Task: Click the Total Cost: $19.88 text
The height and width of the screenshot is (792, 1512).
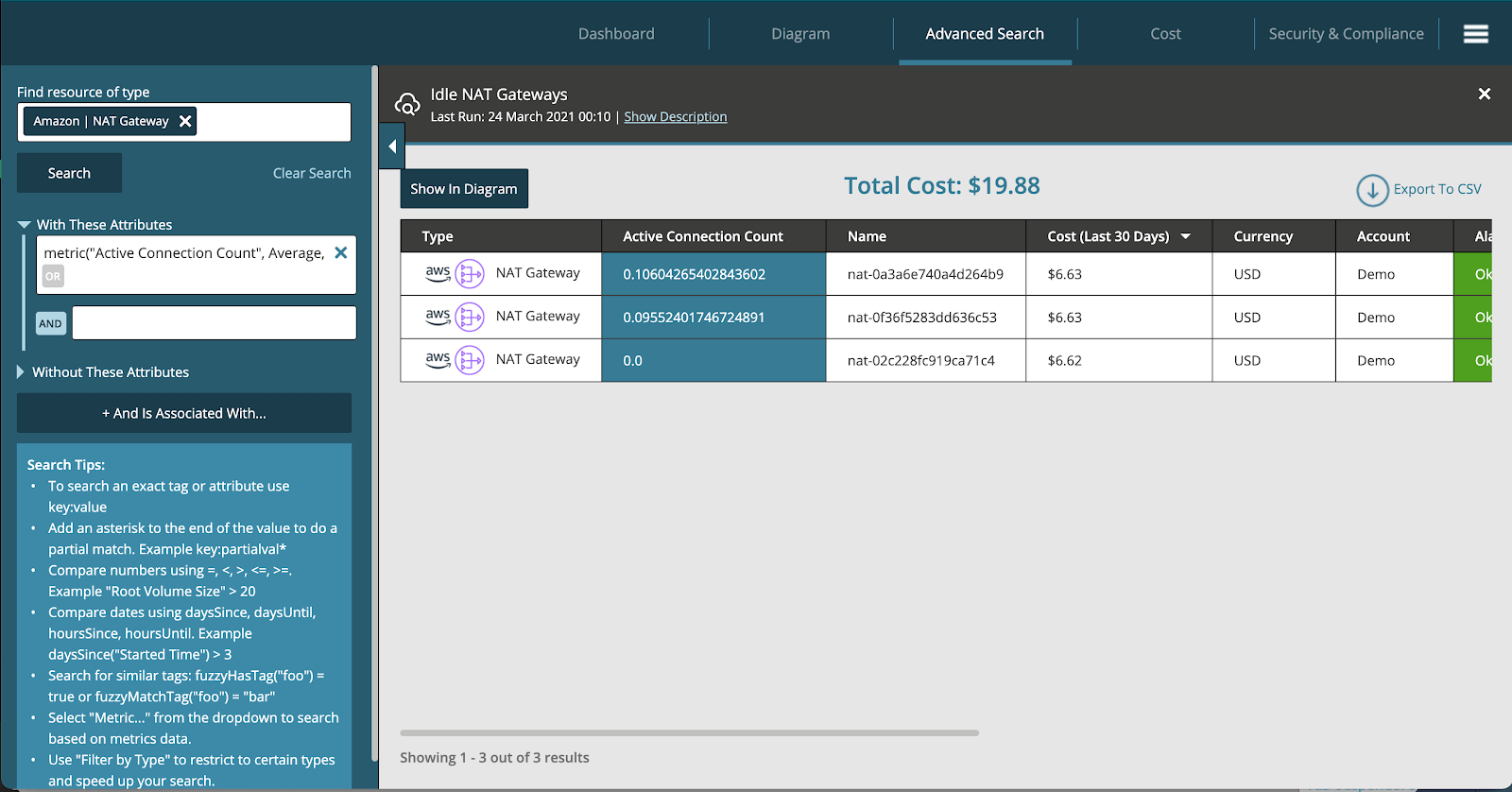Action: (x=942, y=185)
